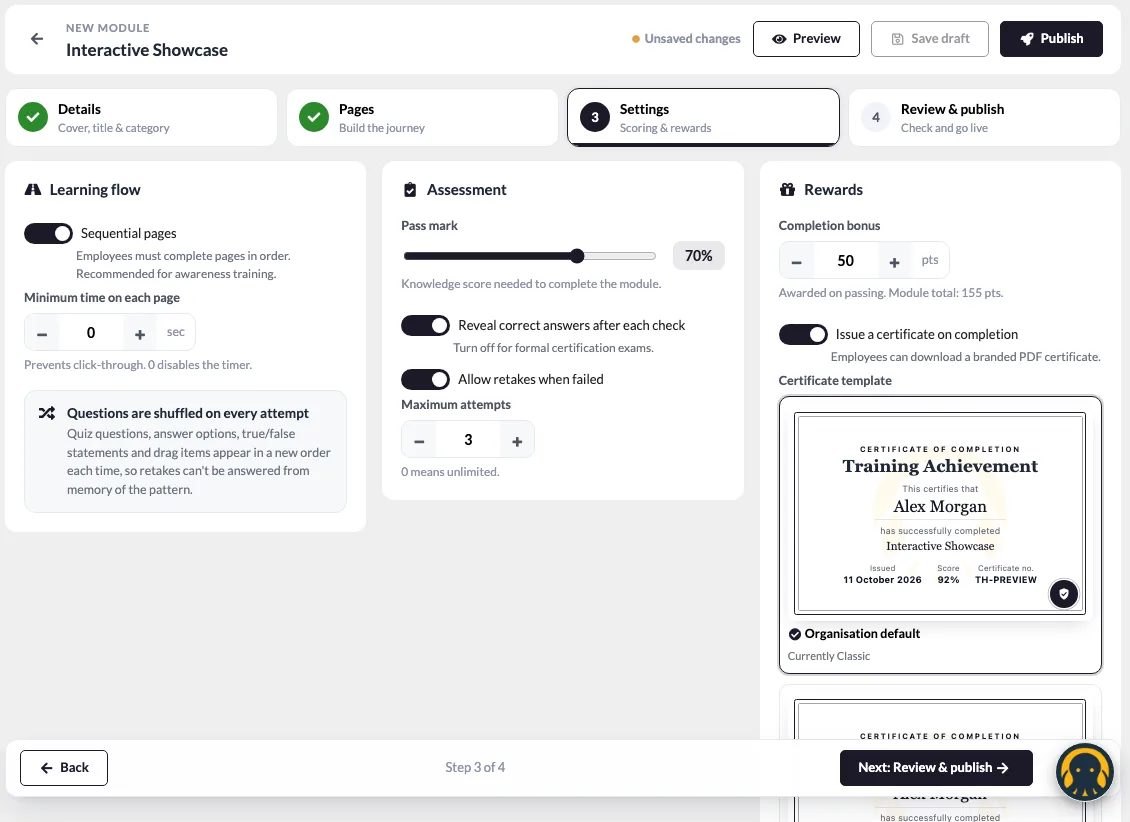Screen dimensions: 1130x822
Task: Increase minimum time on each page
Action: click(140, 334)
